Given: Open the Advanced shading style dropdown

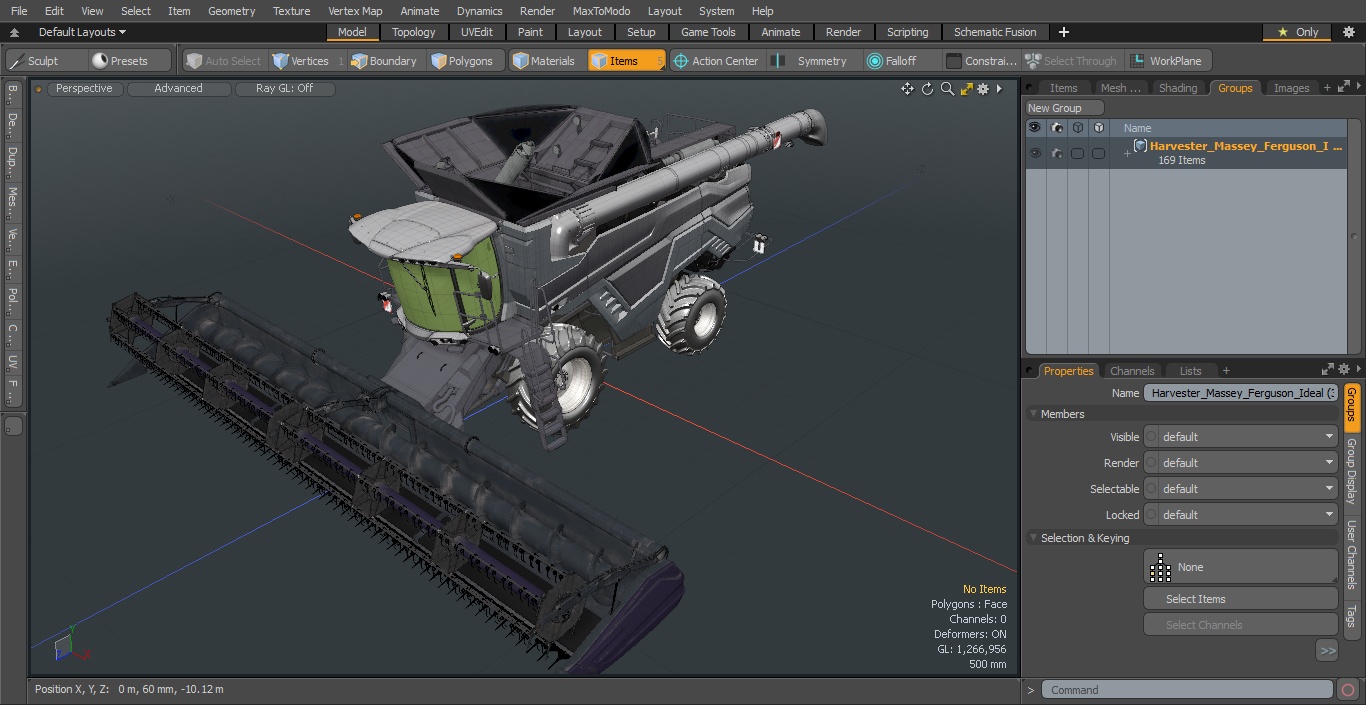Looking at the screenshot, I should tap(178, 88).
